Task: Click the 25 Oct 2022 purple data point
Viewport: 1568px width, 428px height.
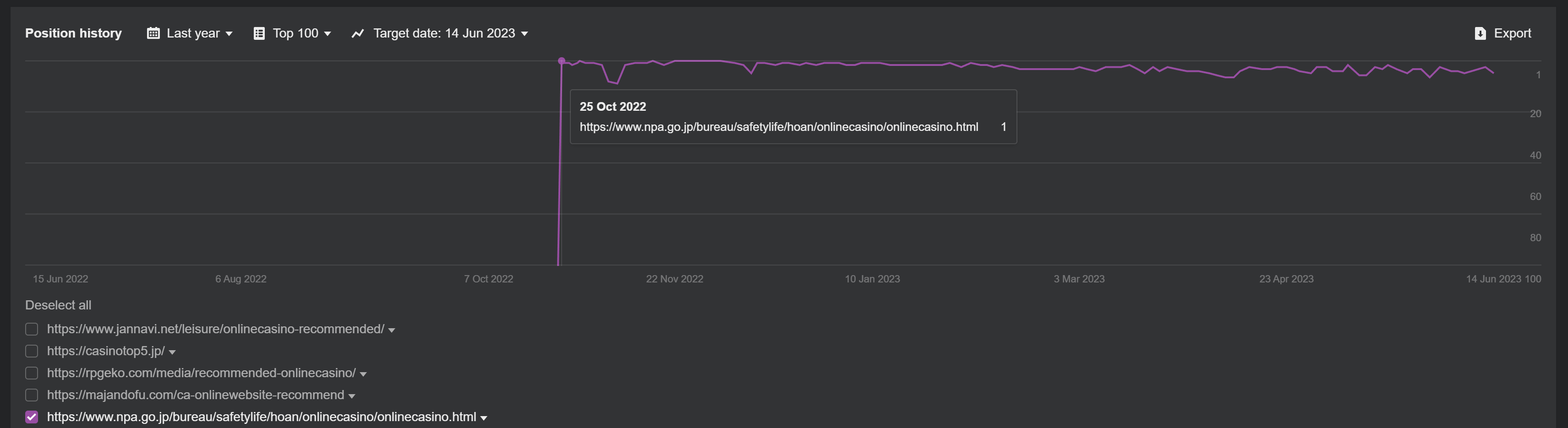Action: pos(561,61)
